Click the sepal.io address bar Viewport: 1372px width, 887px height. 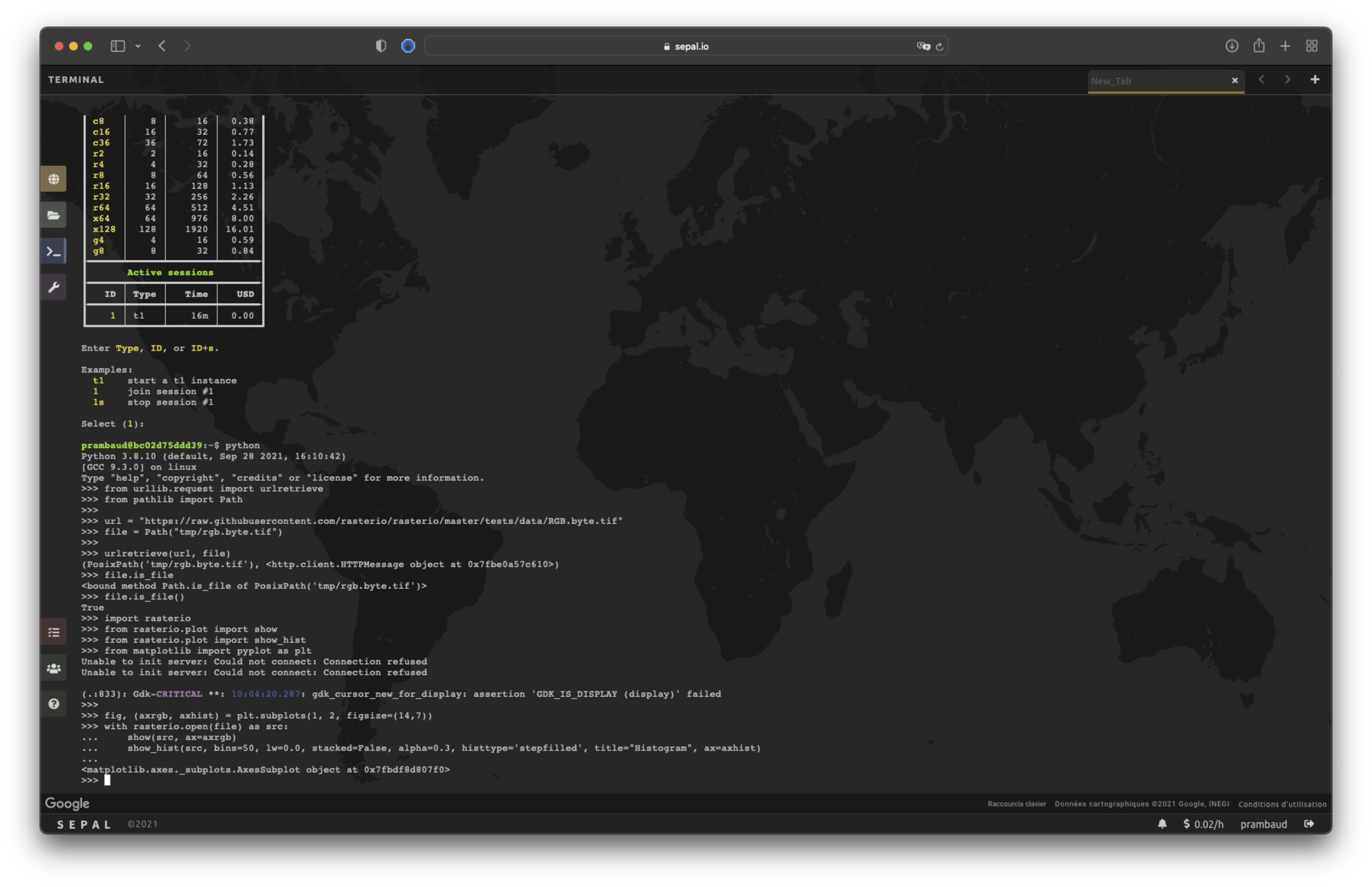point(685,46)
